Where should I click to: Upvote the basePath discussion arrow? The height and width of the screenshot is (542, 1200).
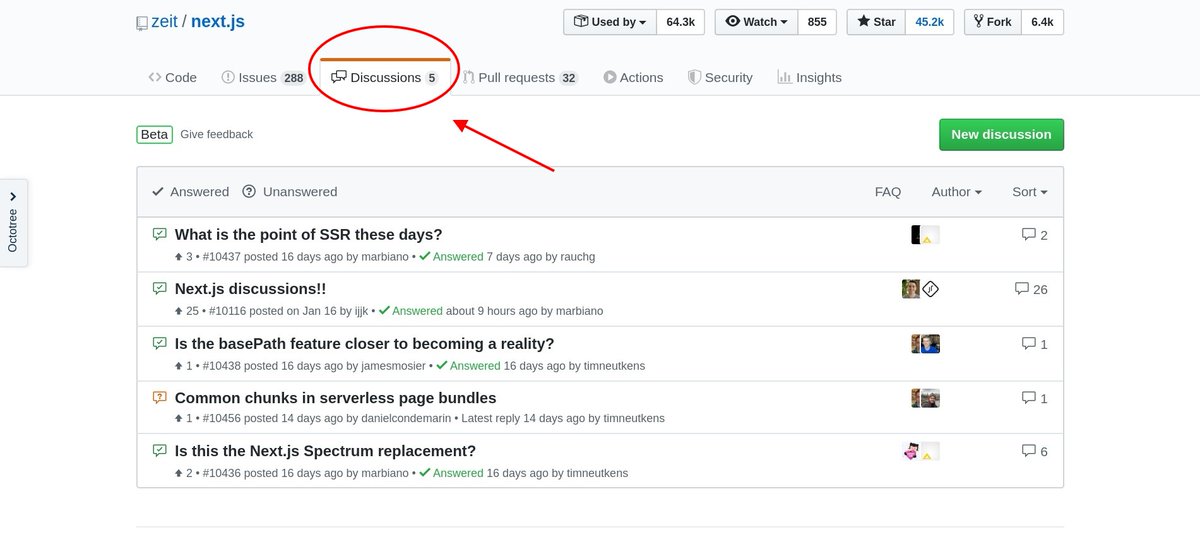179,365
